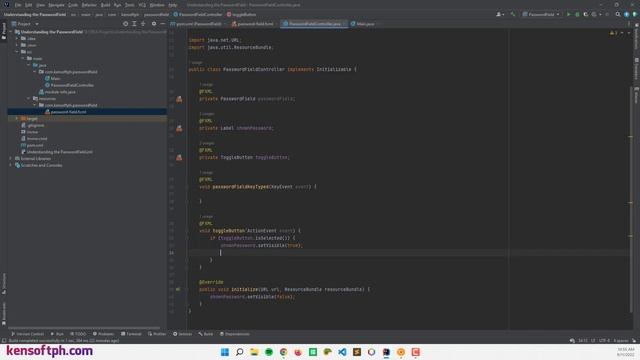Open the Help menu

coord(173,5)
